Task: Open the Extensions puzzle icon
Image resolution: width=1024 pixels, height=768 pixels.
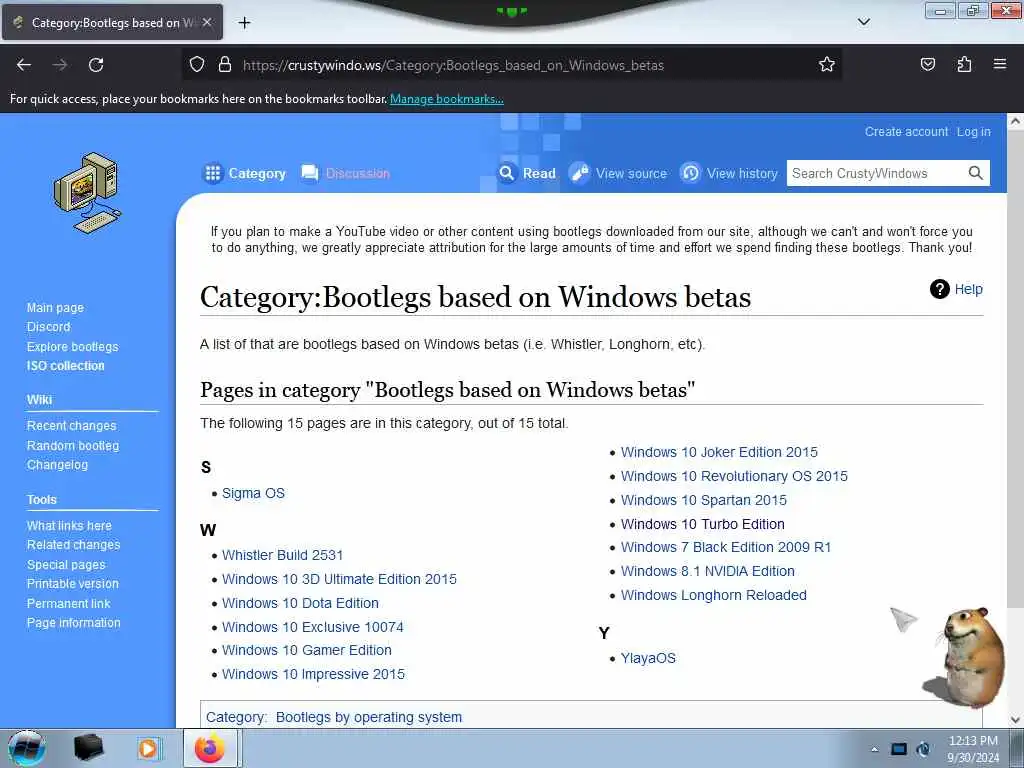Action: (x=964, y=65)
